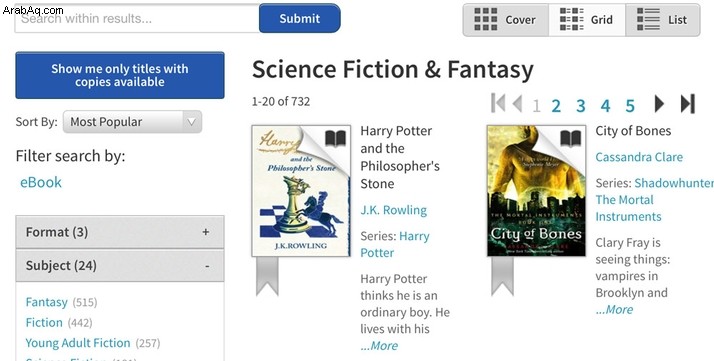Switch to List view
The height and width of the screenshot is (361, 714).
coord(663,20)
